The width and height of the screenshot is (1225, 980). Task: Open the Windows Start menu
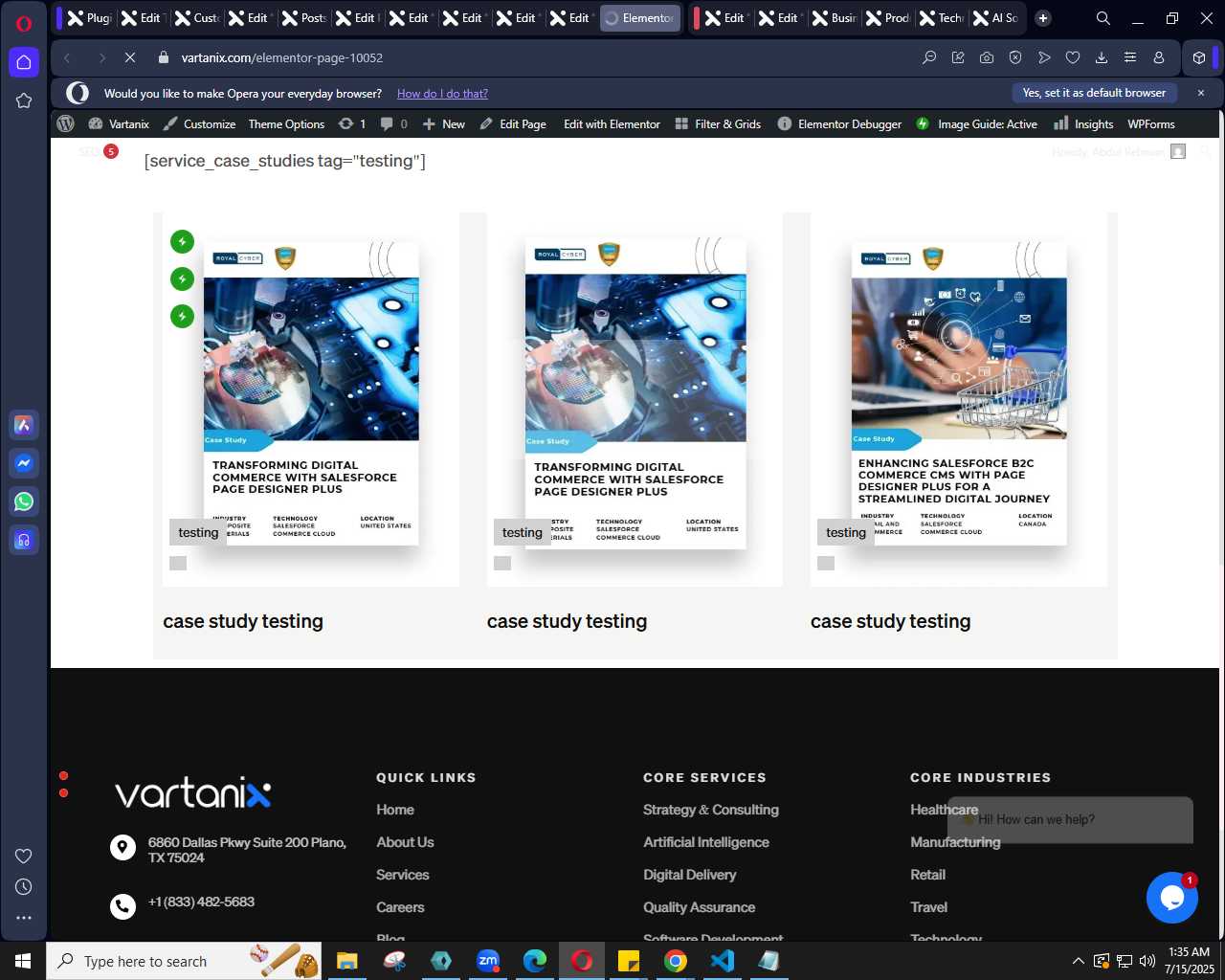[x=23, y=961]
